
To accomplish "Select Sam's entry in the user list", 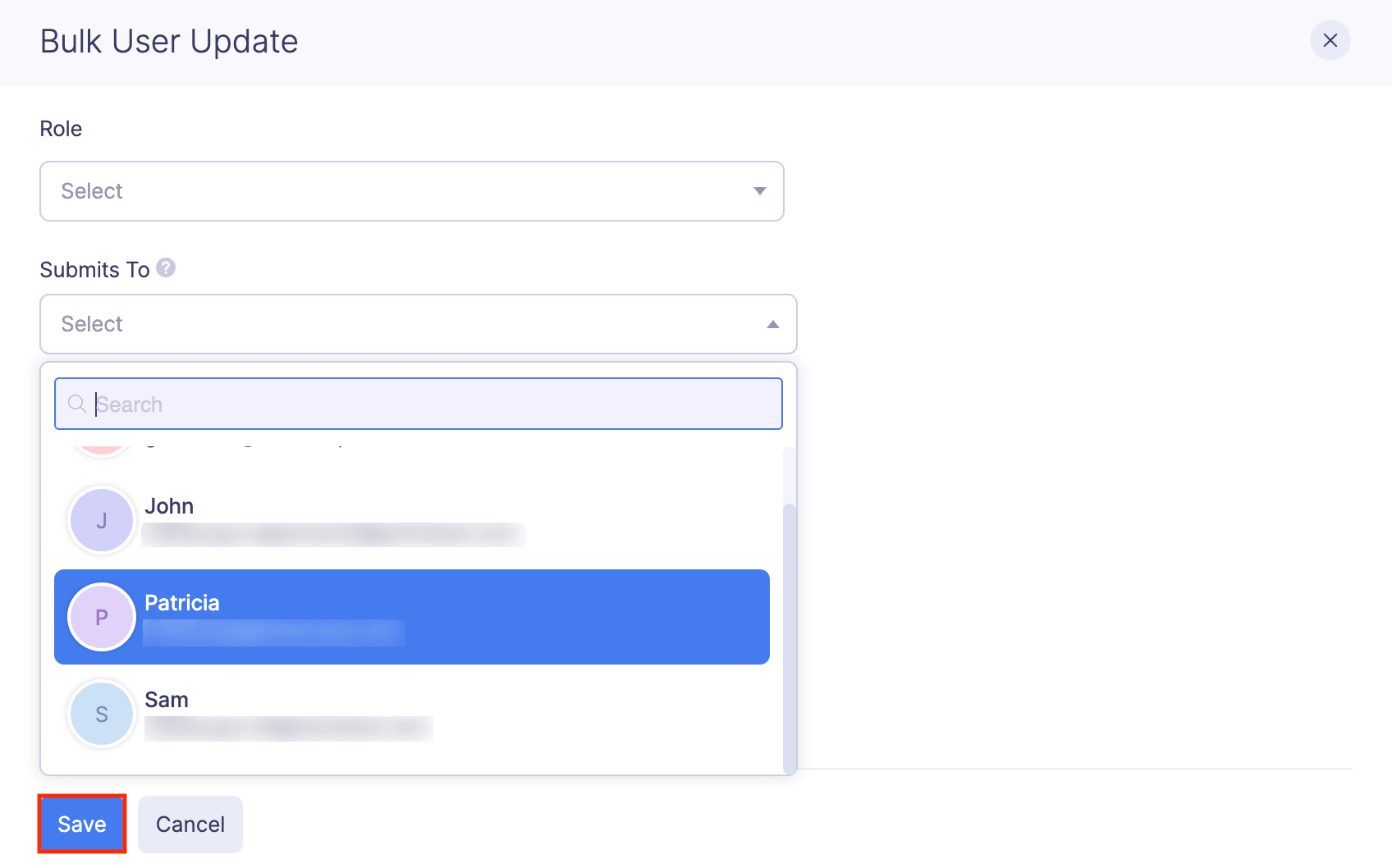I will (410, 713).
